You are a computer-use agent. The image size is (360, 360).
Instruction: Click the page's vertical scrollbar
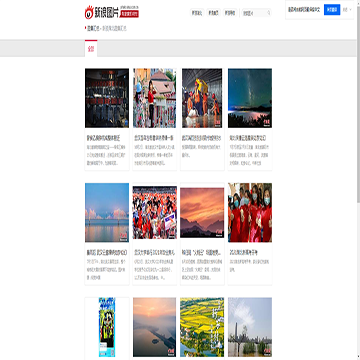[358, 180]
